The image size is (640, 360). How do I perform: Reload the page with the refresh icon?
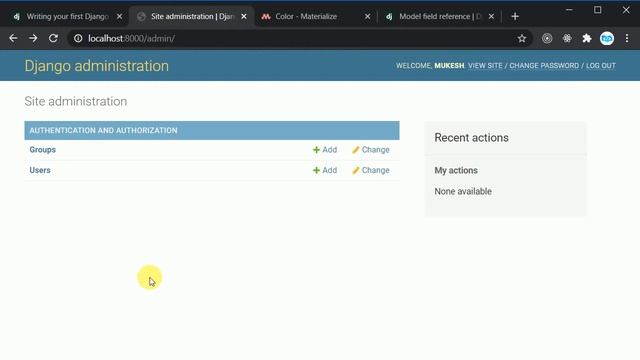53,38
